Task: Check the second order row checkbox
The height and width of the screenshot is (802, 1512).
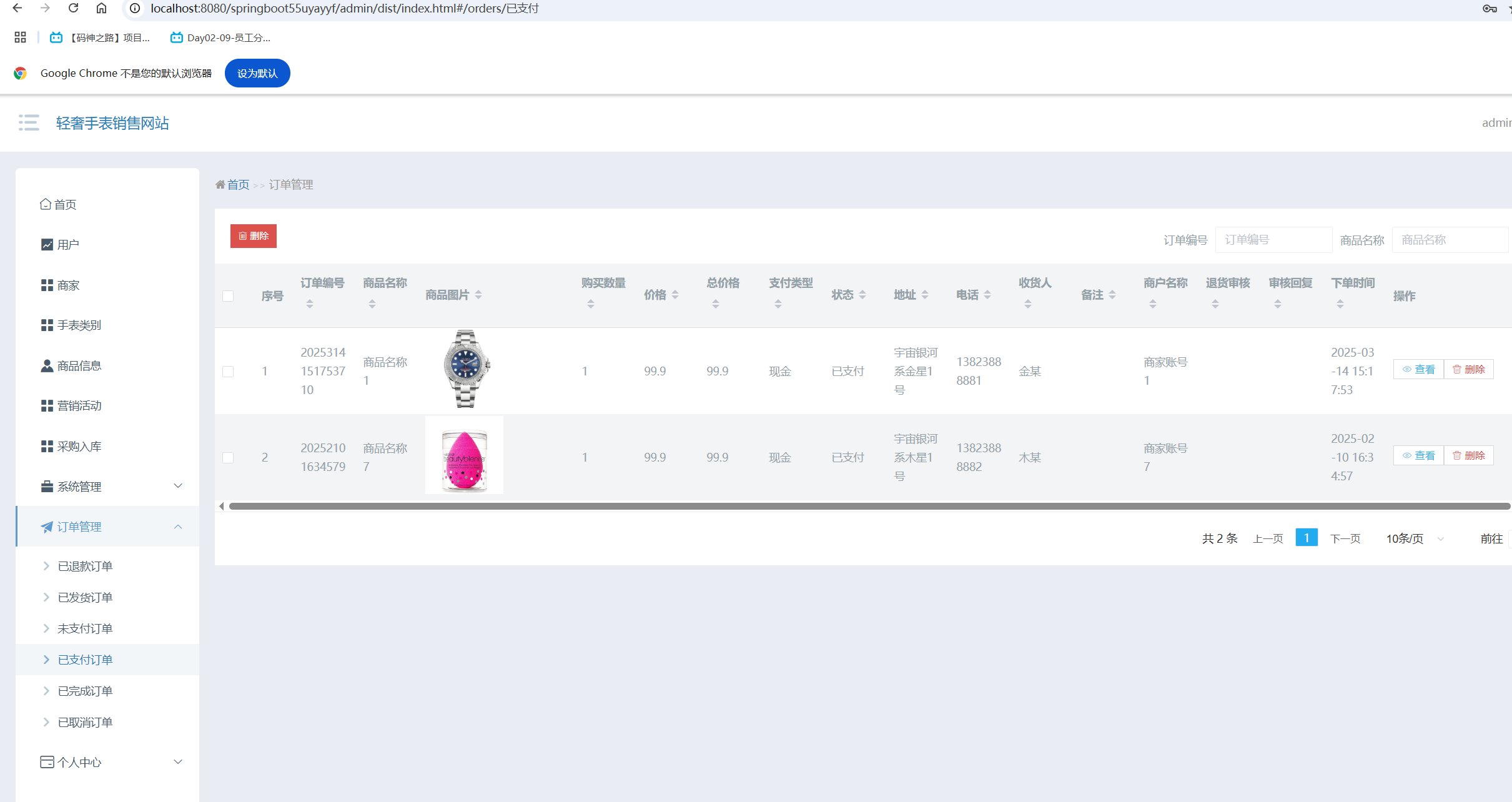Action: point(228,458)
